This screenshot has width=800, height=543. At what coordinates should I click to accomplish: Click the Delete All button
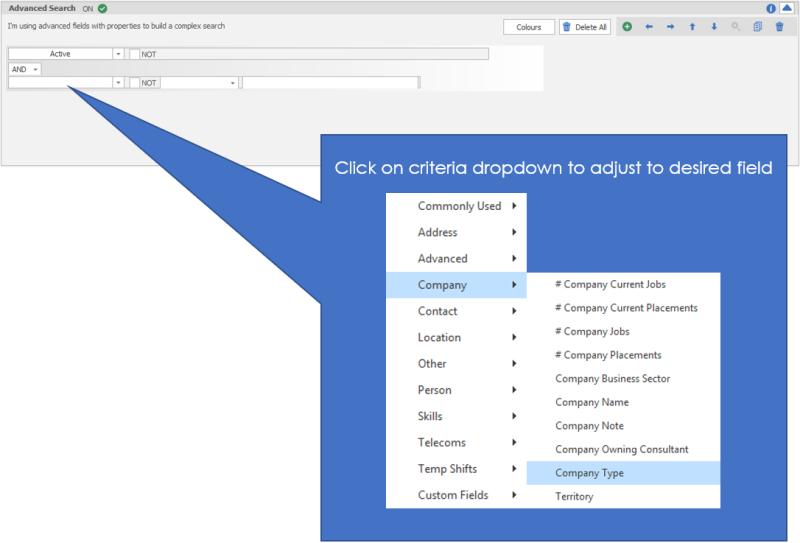(585, 27)
